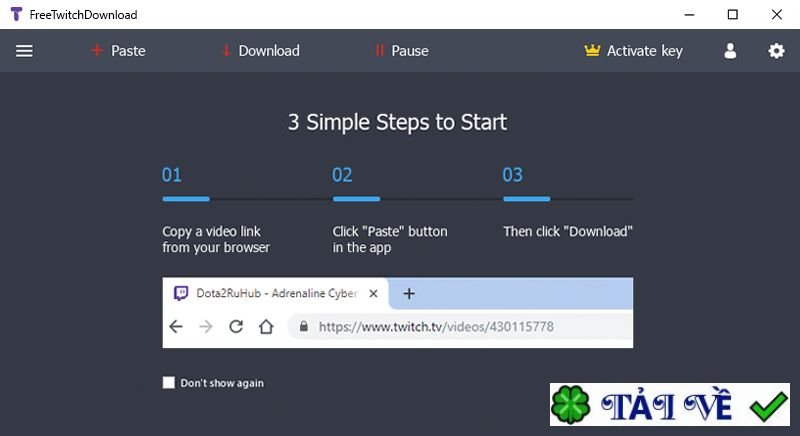Viewport: 800px width, 436px height.
Task: Click step number 01
Action: point(171,175)
